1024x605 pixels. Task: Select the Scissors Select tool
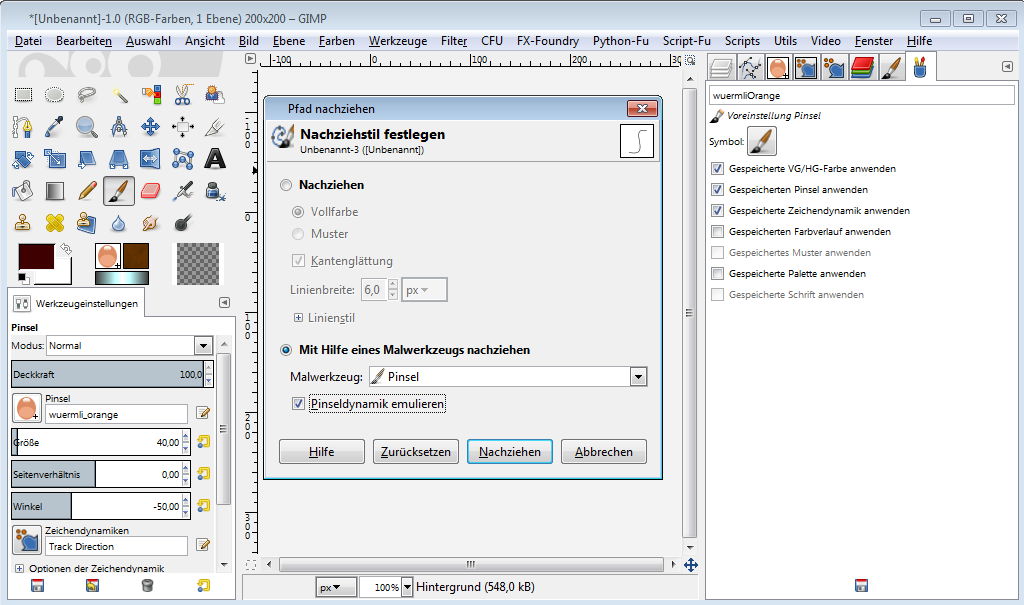pos(182,95)
